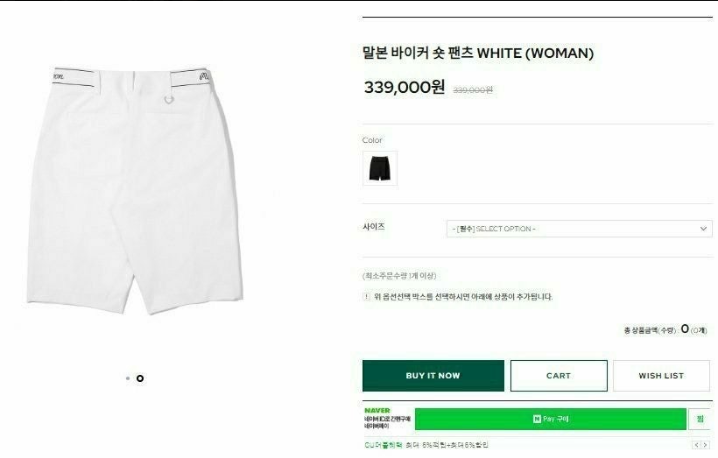The width and height of the screenshot is (718, 458).
Task: Click the BUY IT NOW button
Action: click(x=433, y=376)
